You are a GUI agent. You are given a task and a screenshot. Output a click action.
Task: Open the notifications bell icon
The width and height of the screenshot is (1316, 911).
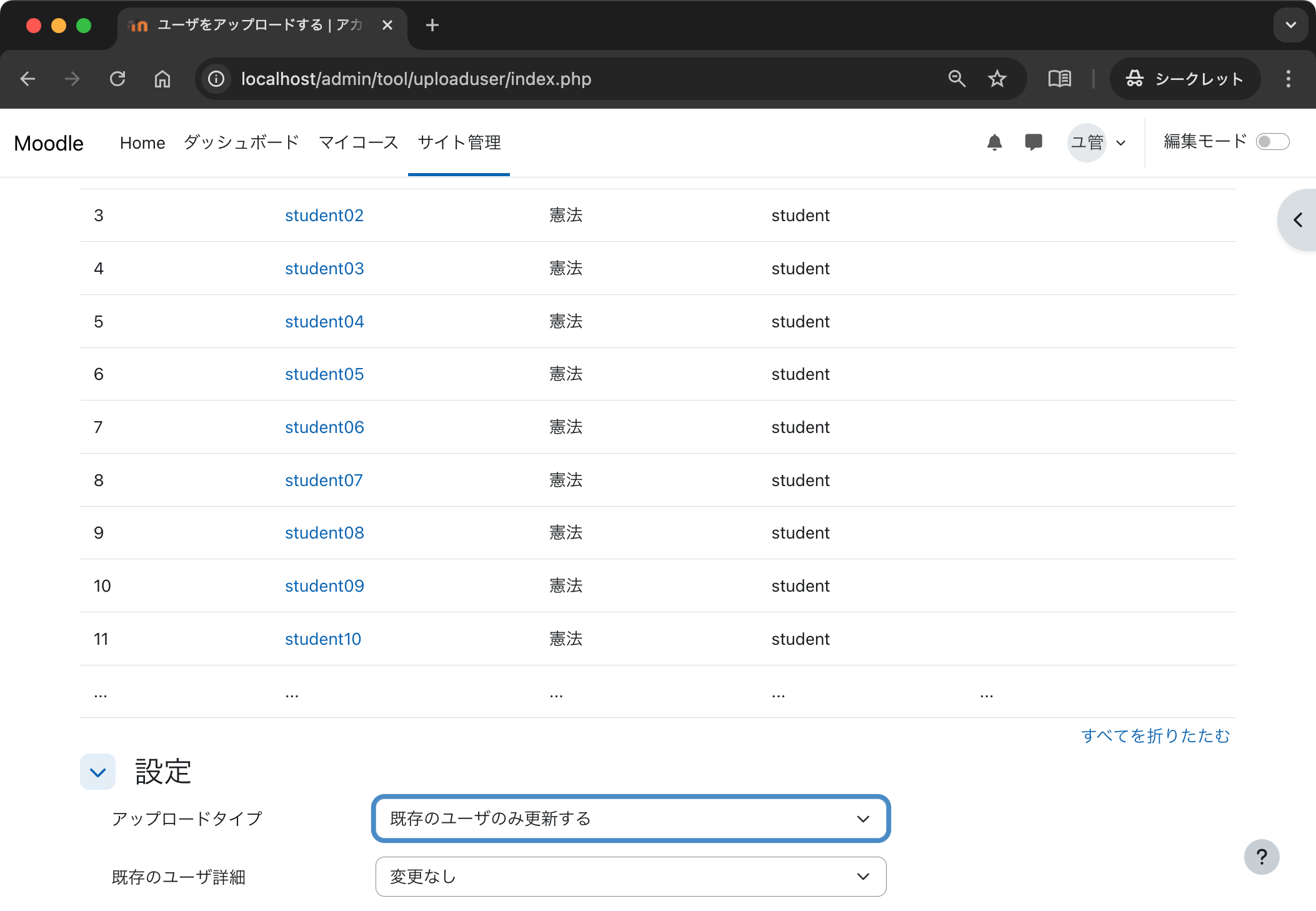tap(994, 142)
